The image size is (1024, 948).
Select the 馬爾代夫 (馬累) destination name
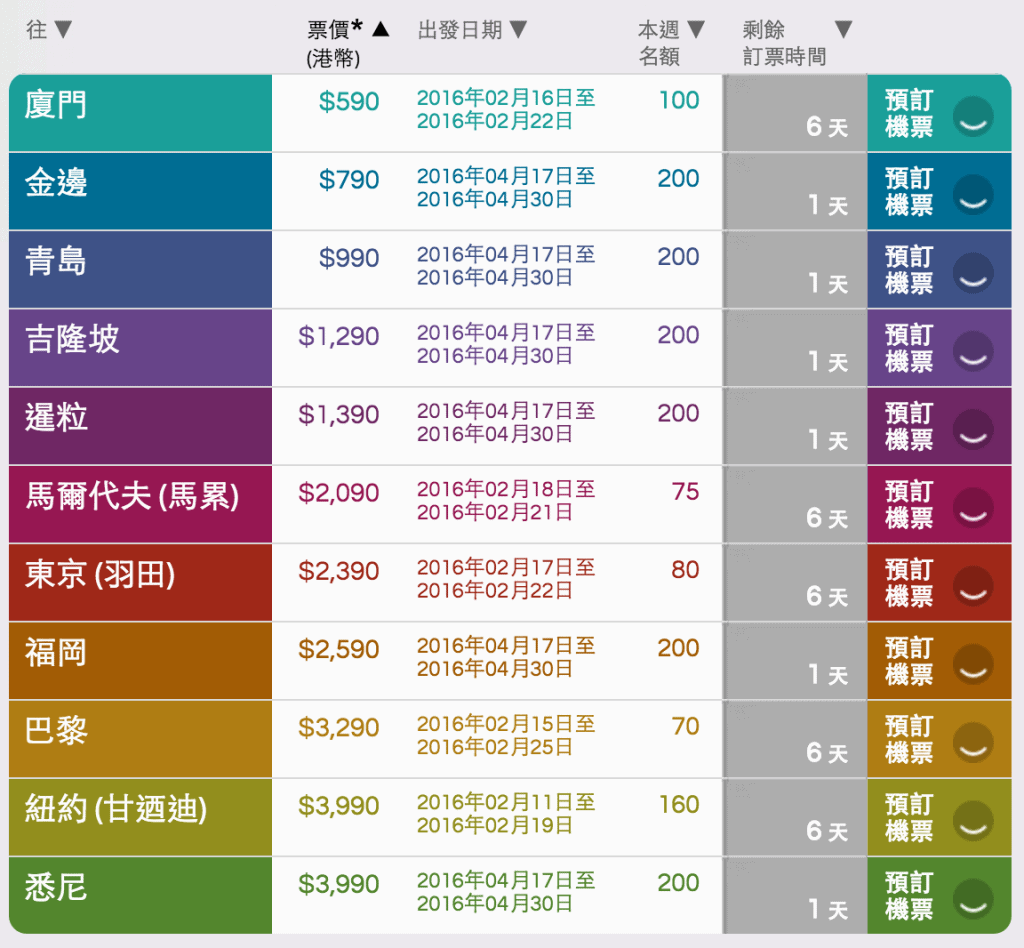(x=132, y=496)
